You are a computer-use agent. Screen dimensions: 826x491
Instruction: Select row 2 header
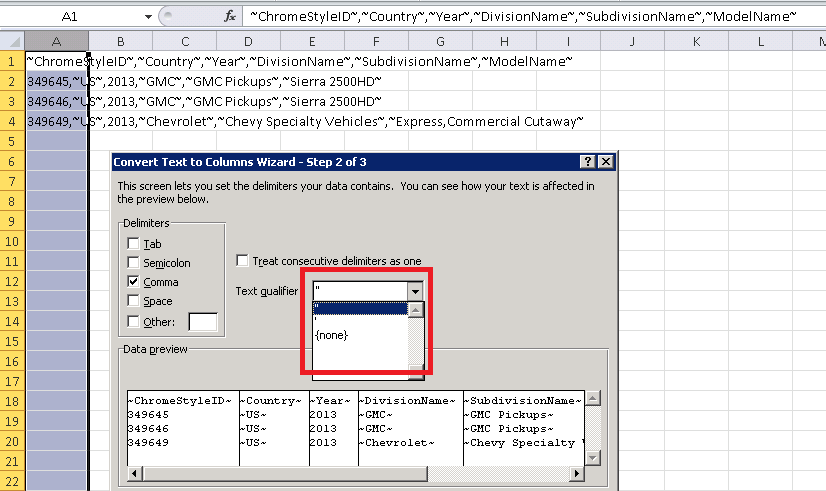pyautogui.click(x=12, y=82)
